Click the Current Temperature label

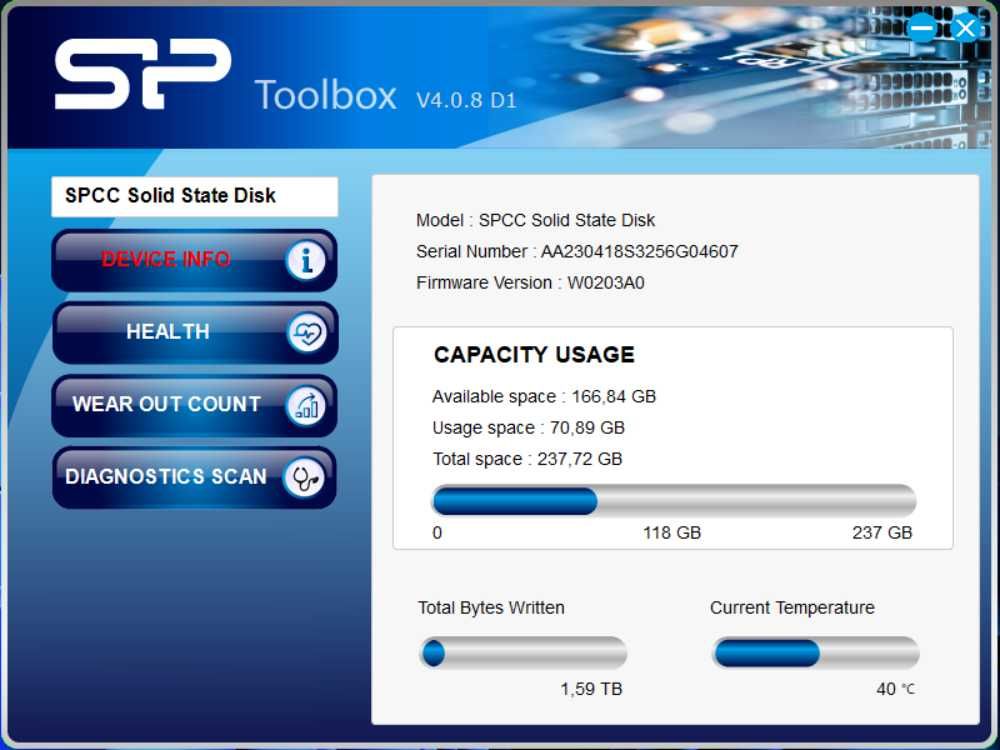(x=792, y=608)
